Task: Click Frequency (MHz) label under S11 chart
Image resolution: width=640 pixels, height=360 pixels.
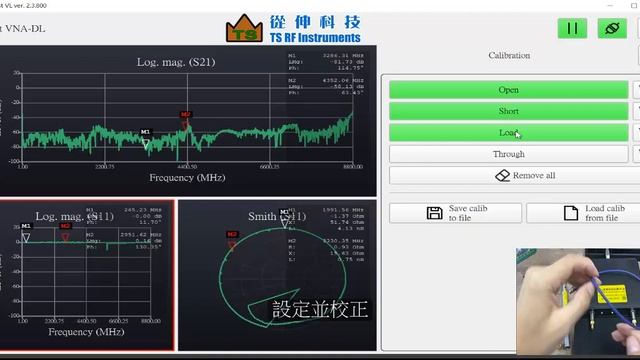Action: click(86, 332)
